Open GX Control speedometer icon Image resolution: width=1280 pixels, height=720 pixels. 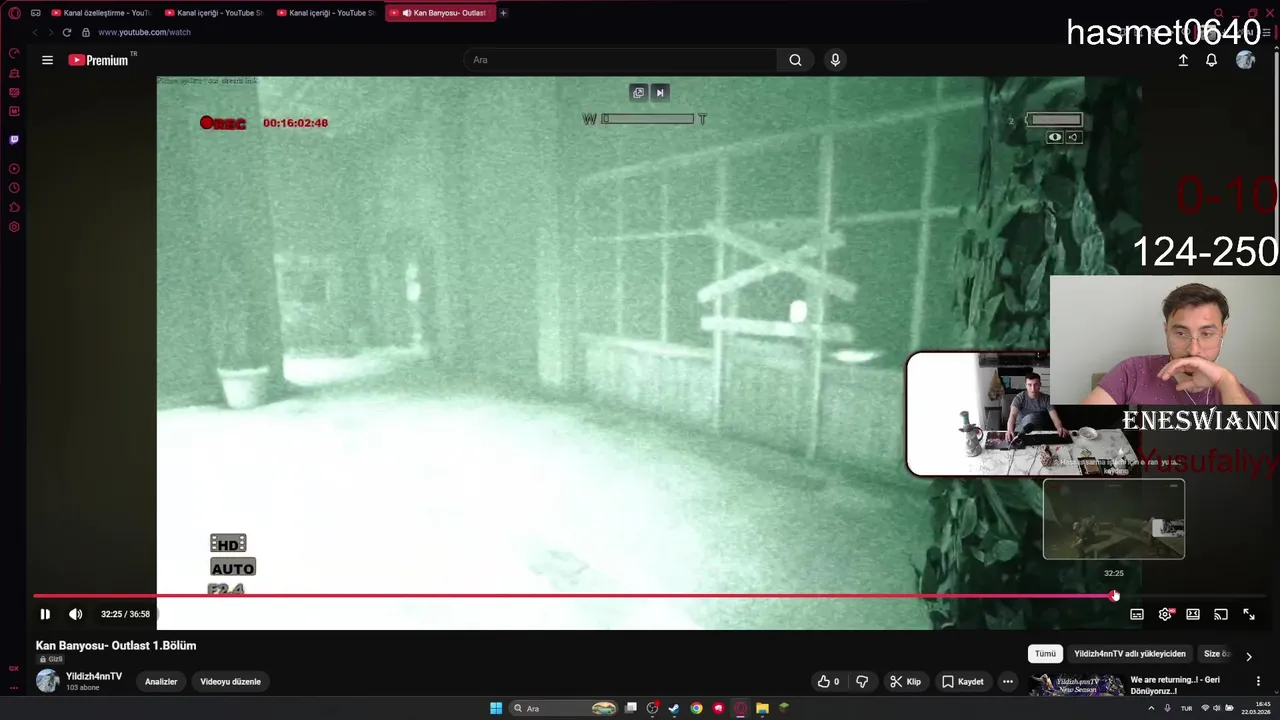point(14,54)
